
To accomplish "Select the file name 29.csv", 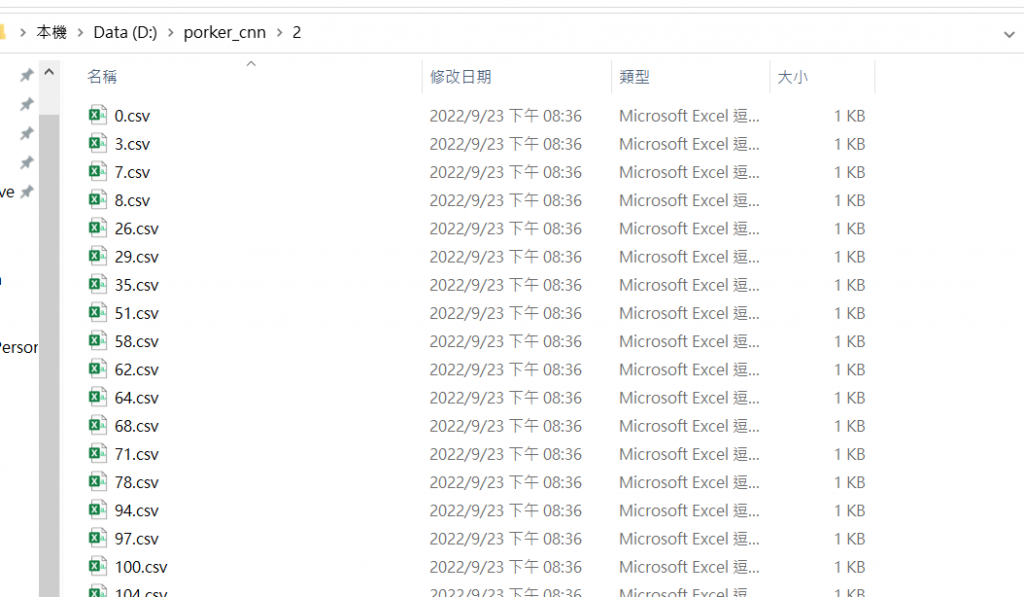I will (136, 256).
